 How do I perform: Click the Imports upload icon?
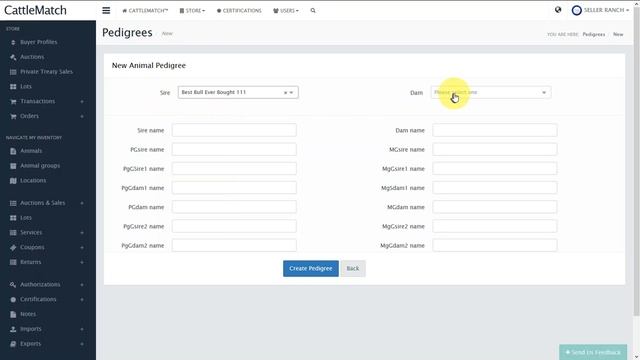13,329
